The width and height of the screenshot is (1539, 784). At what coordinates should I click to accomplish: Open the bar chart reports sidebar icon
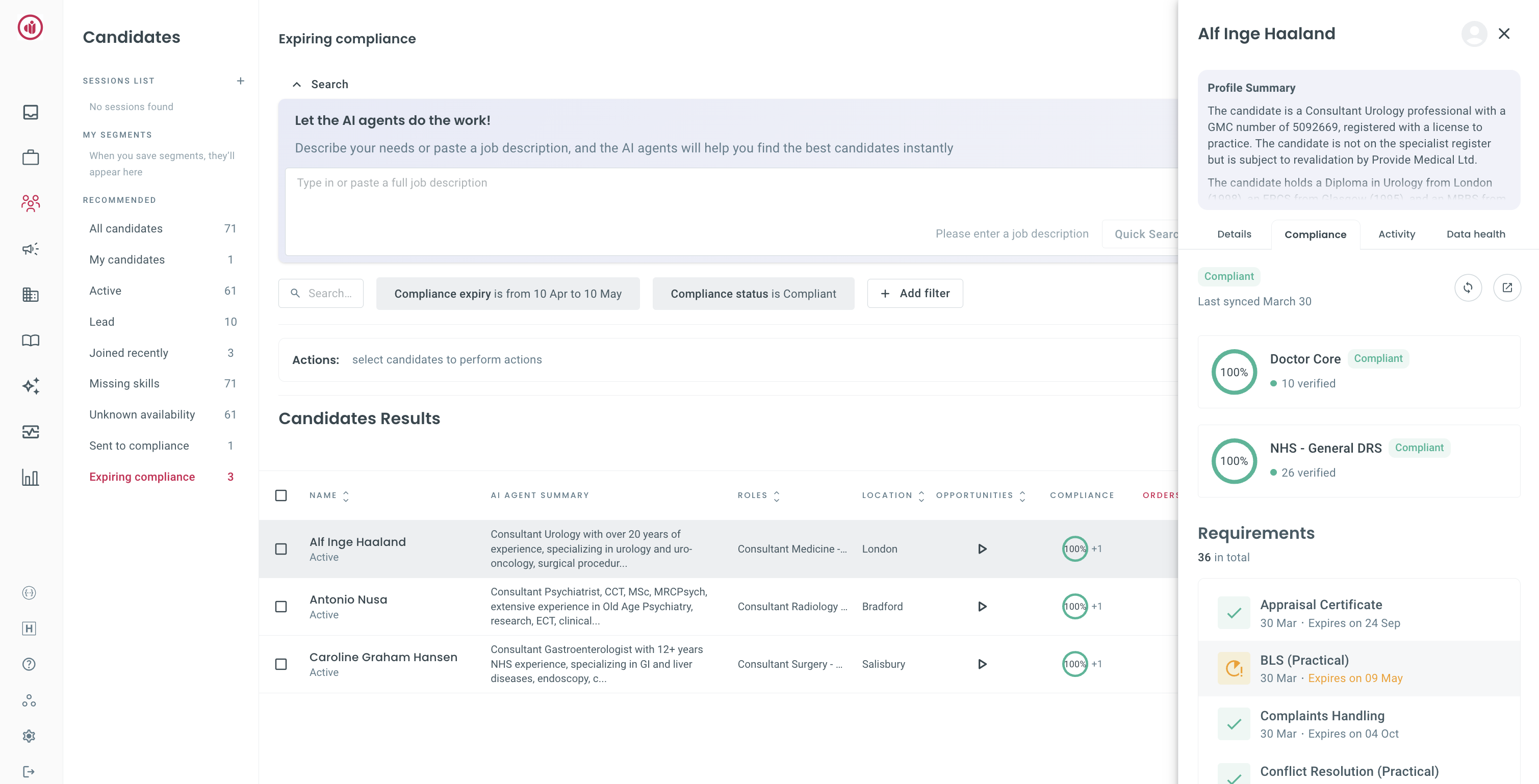tap(31, 477)
